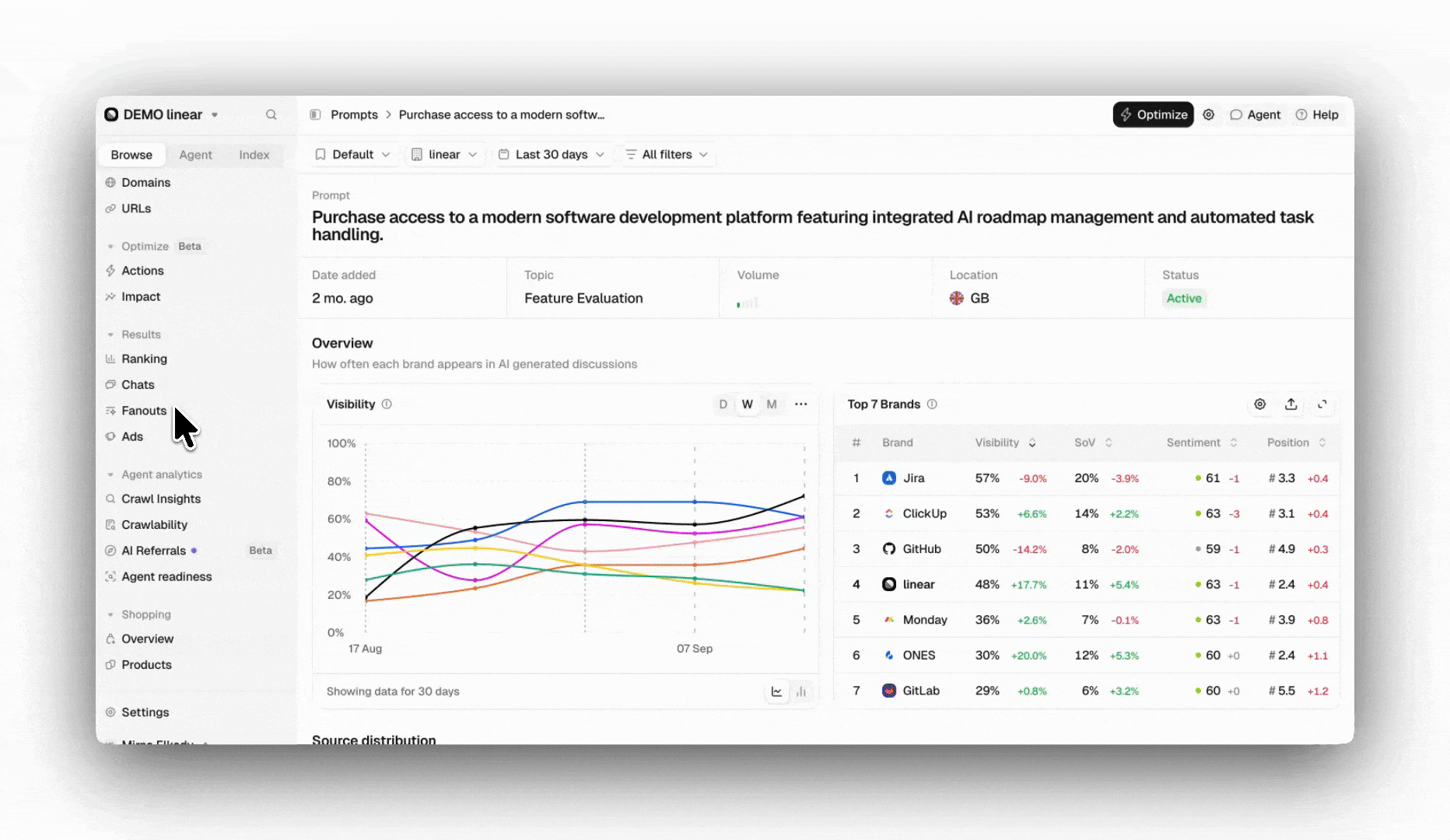Switch to the Index tab
The height and width of the screenshot is (840, 1450).
254,155
